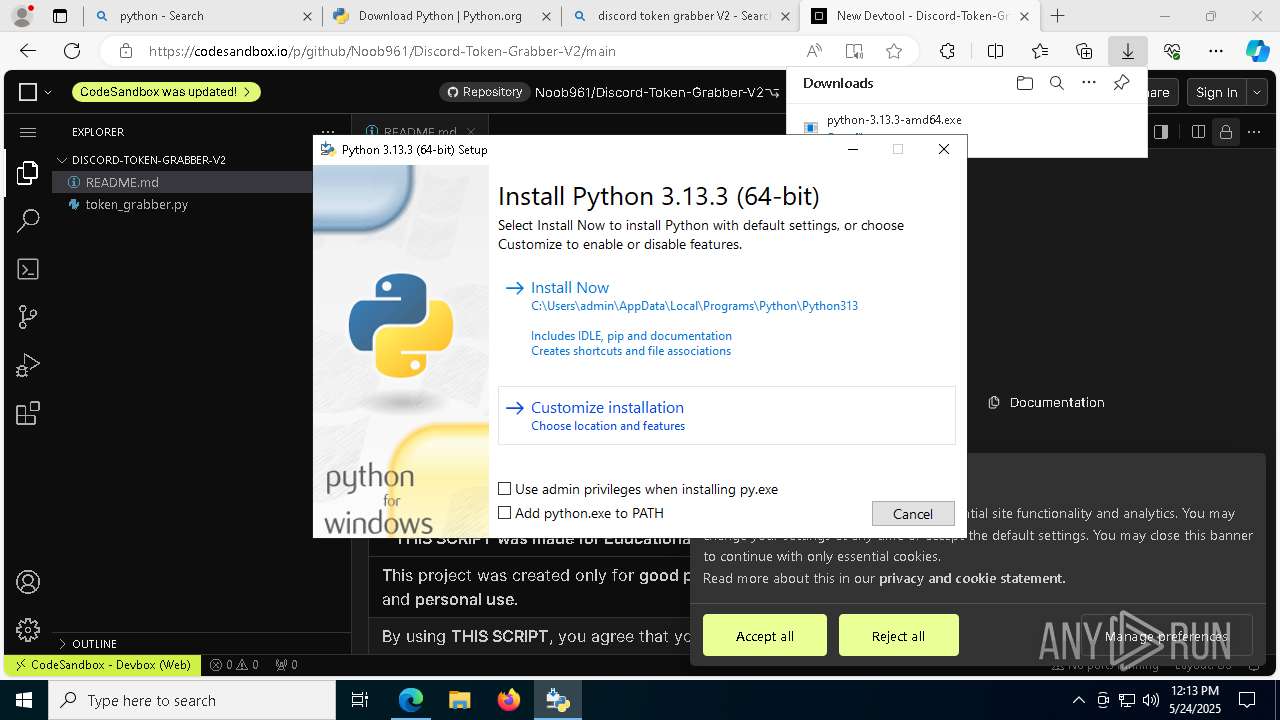
Task: Open the privacy and cookie statement link
Action: pyautogui.click(x=972, y=578)
